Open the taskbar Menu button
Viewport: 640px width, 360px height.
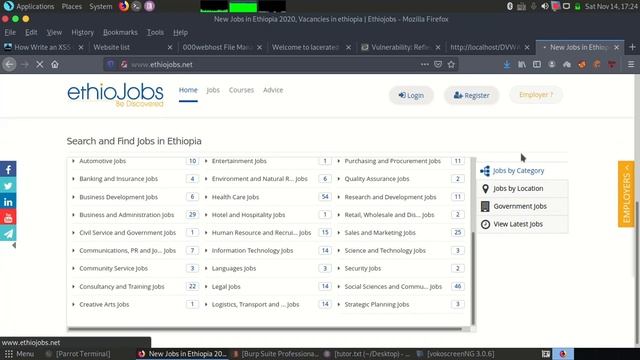(x=20, y=354)
